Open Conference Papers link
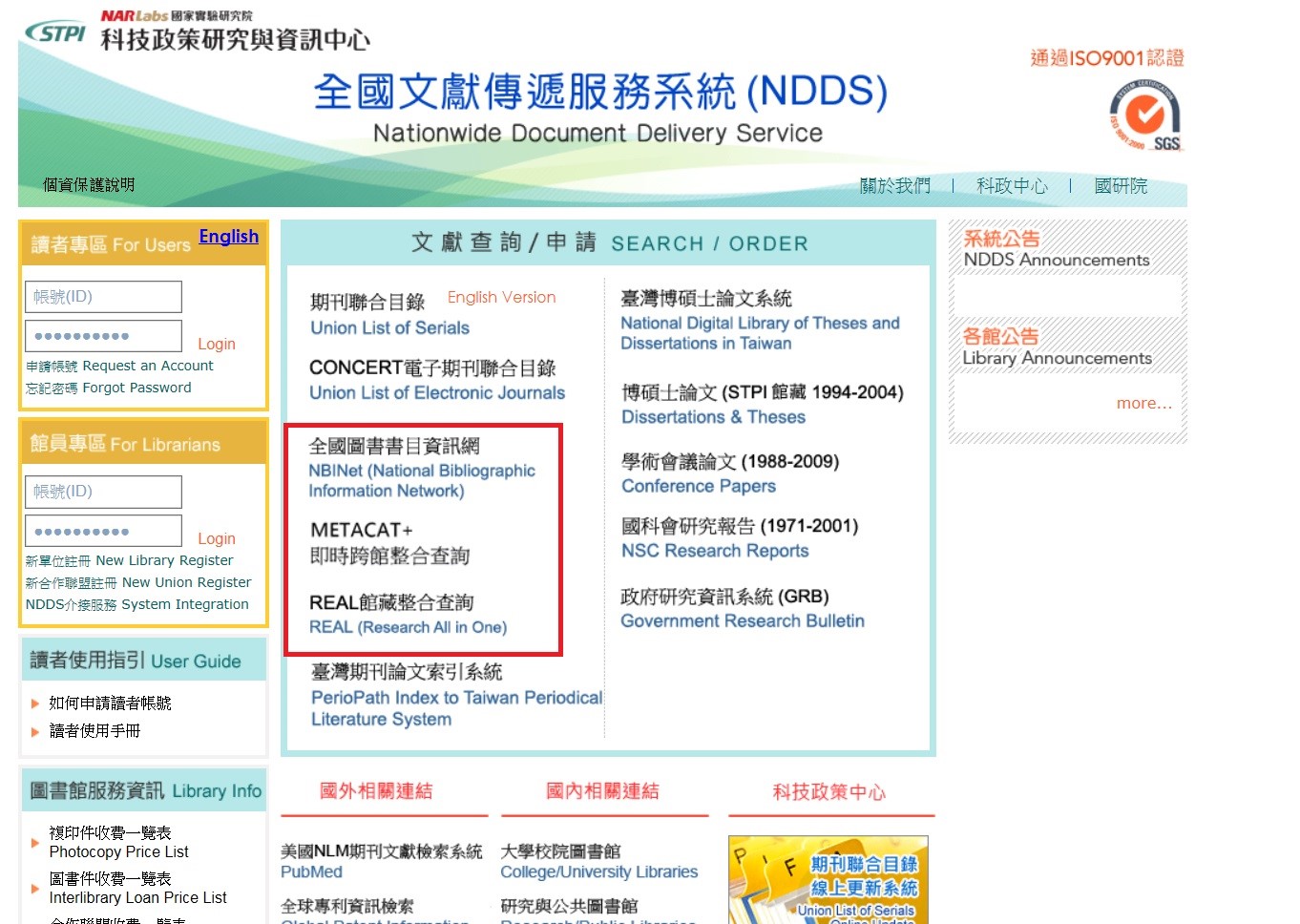 (699, 486)
